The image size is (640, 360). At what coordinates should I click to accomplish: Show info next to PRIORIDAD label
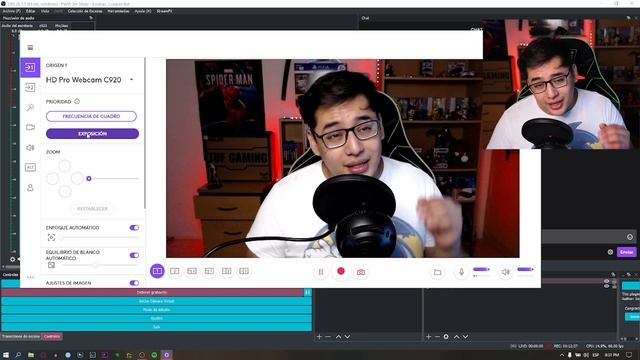(x=77, y=101)
